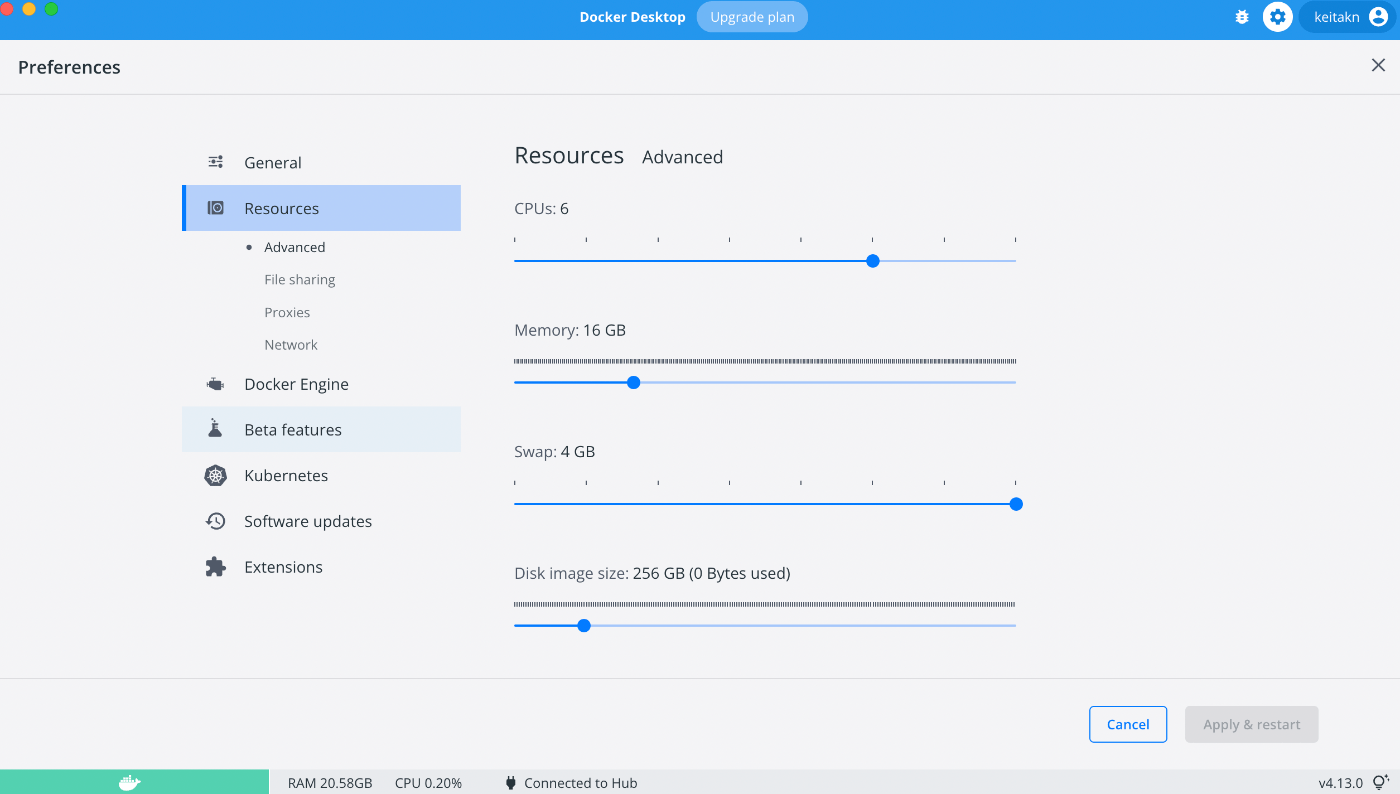Click the Upgrade plan button

(x=752, y=17)
